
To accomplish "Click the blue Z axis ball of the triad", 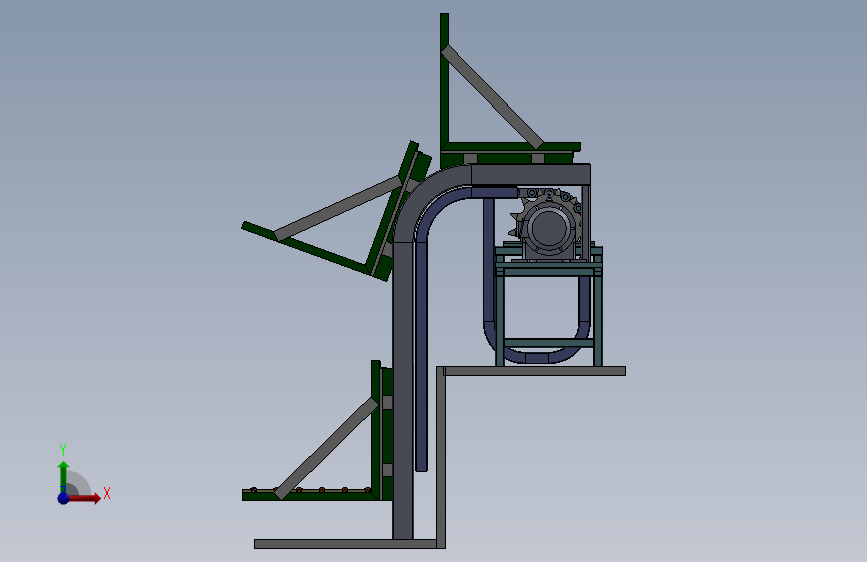I will [x=64, y=498].
